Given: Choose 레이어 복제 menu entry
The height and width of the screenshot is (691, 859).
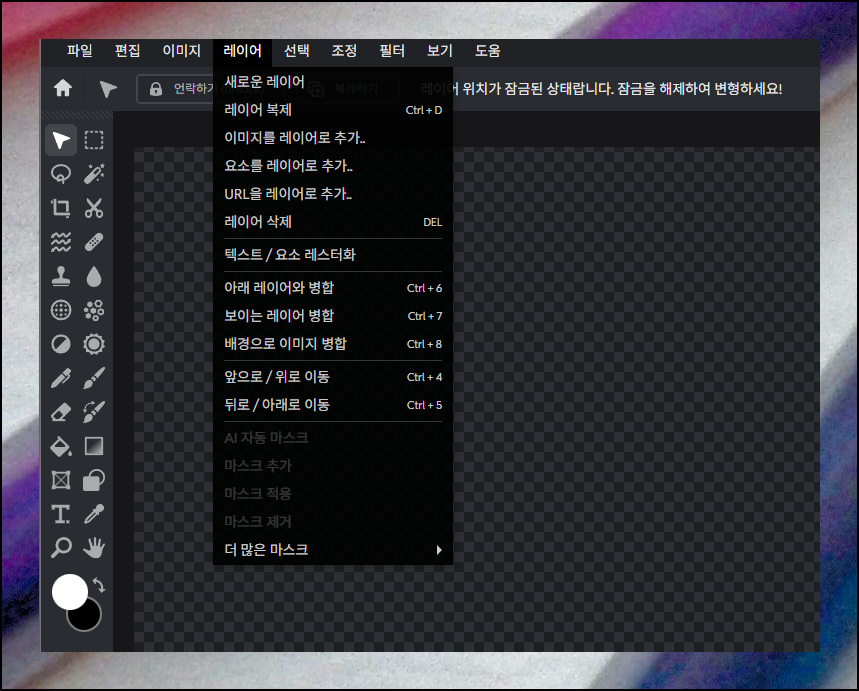Looking at the screenshot, I should click(x=333, y=110).
